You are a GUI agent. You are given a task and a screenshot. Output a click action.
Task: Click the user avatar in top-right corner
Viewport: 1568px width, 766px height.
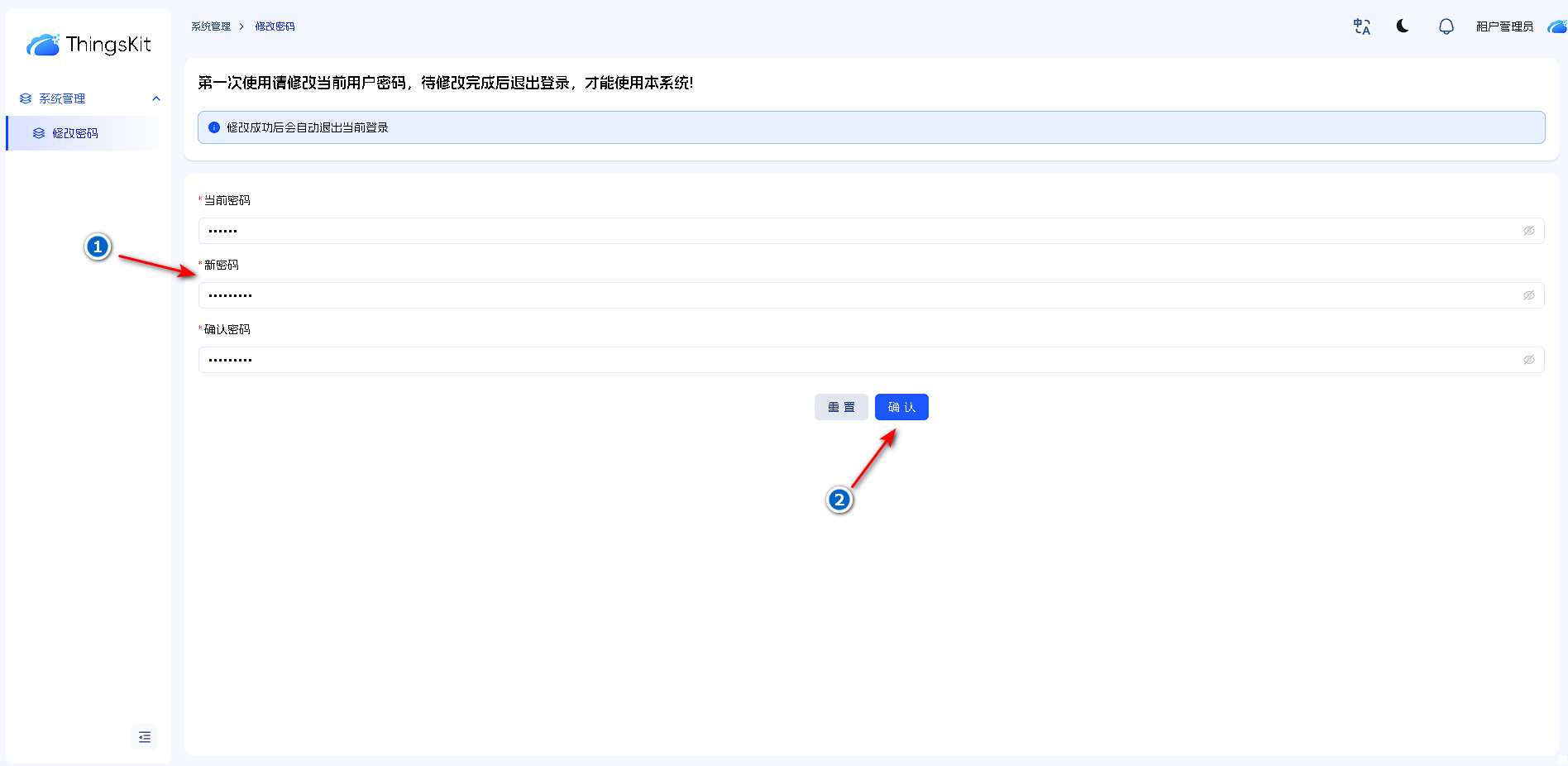click(x=1556, y=26)
